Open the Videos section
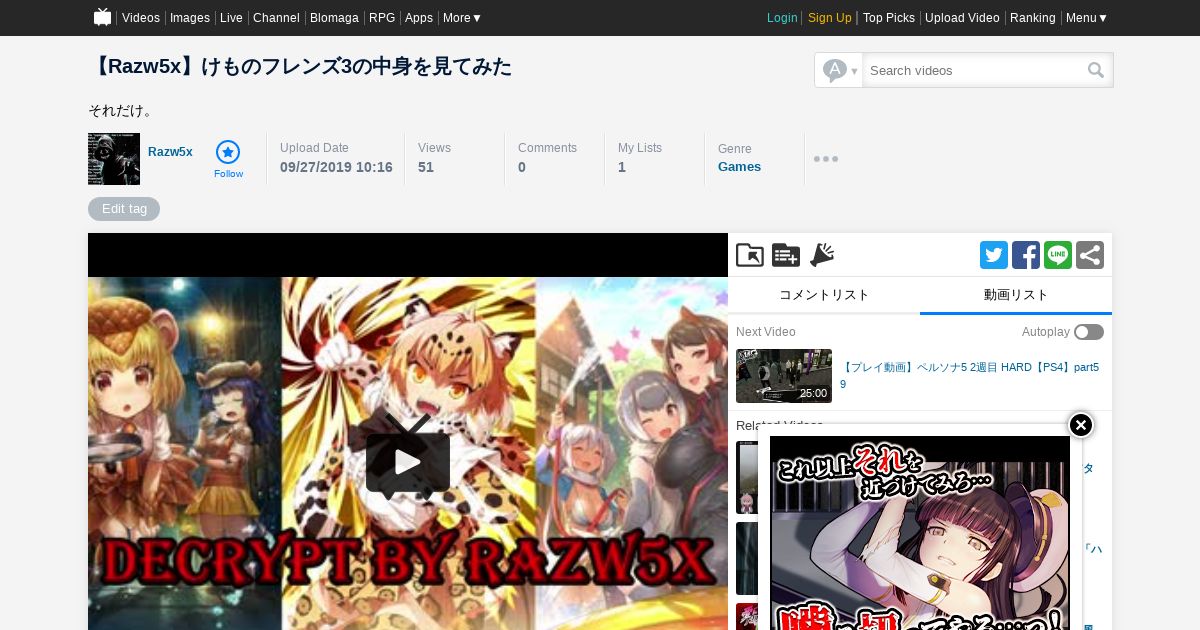 click(x=141, y=18)
